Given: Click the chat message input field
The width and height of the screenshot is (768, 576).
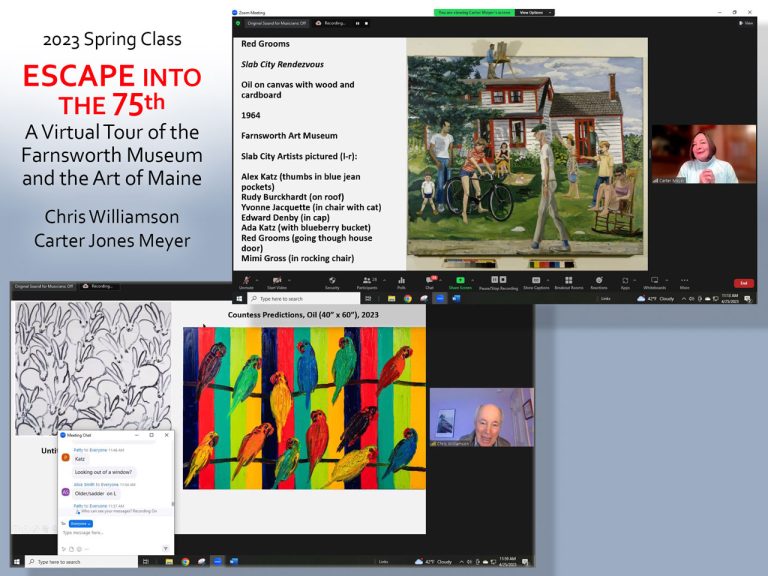Looking at the screenshot, I should pyautogui.click(x=116, y=533).
